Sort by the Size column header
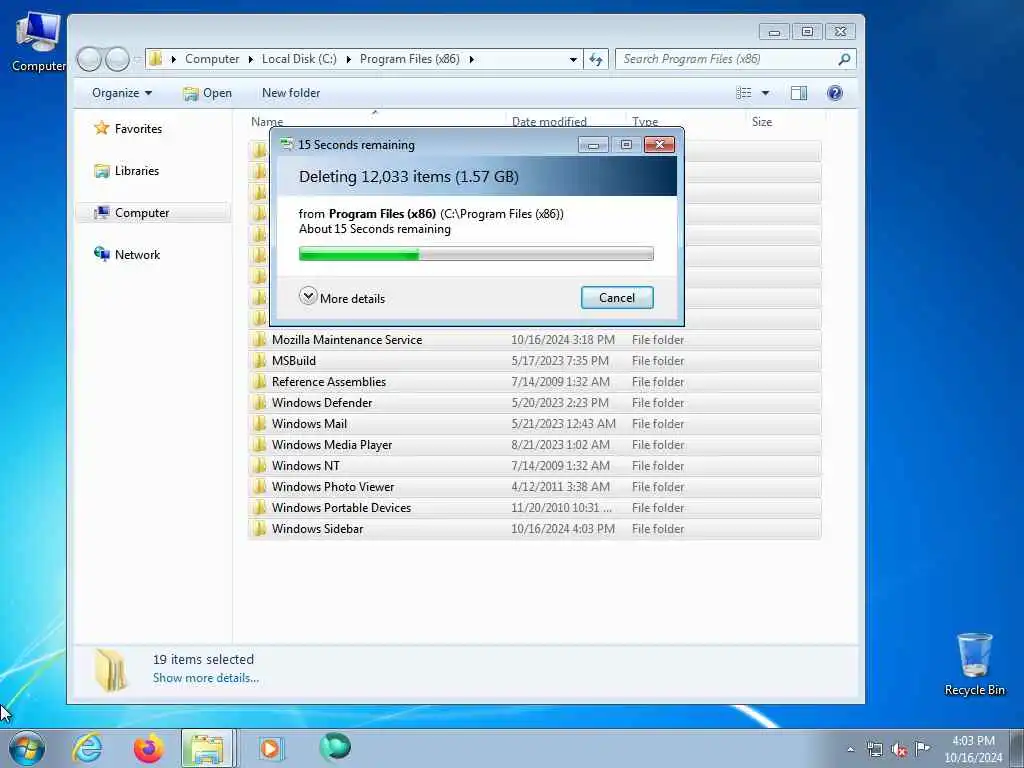 pos(761,121)
